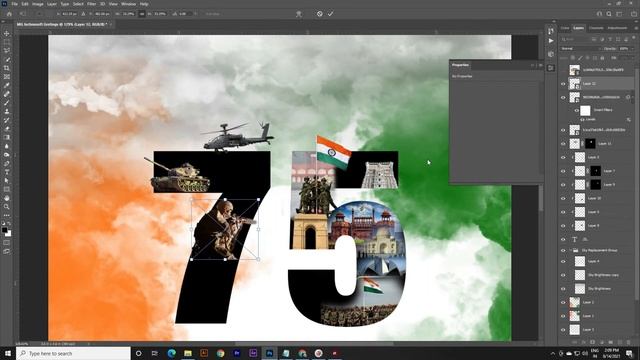Viewport: 640px width, 360px height.
Task: Toggle visibility of Layer 2
Action: (563, 302)
